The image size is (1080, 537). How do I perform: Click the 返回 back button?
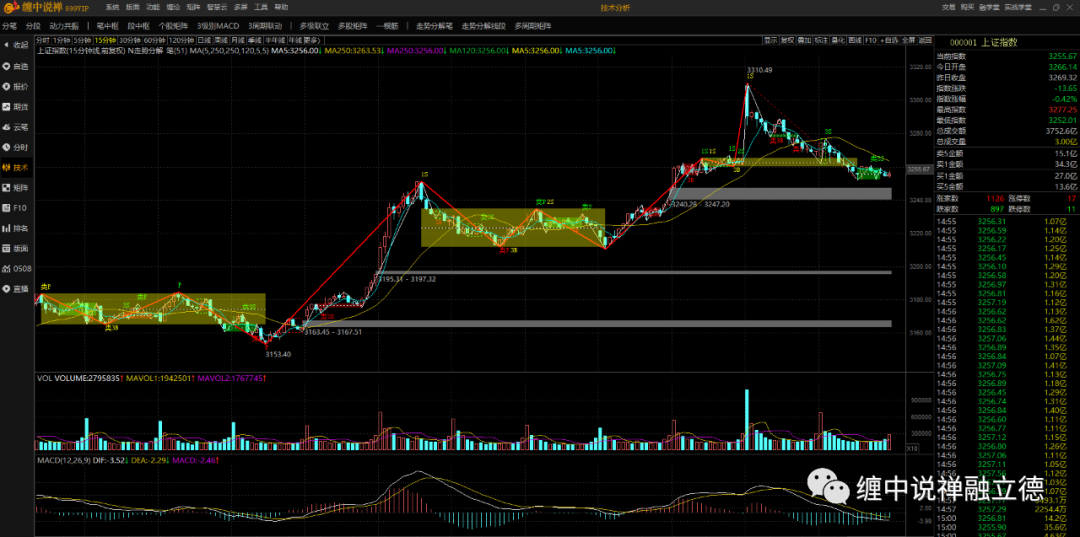point(926,40)
